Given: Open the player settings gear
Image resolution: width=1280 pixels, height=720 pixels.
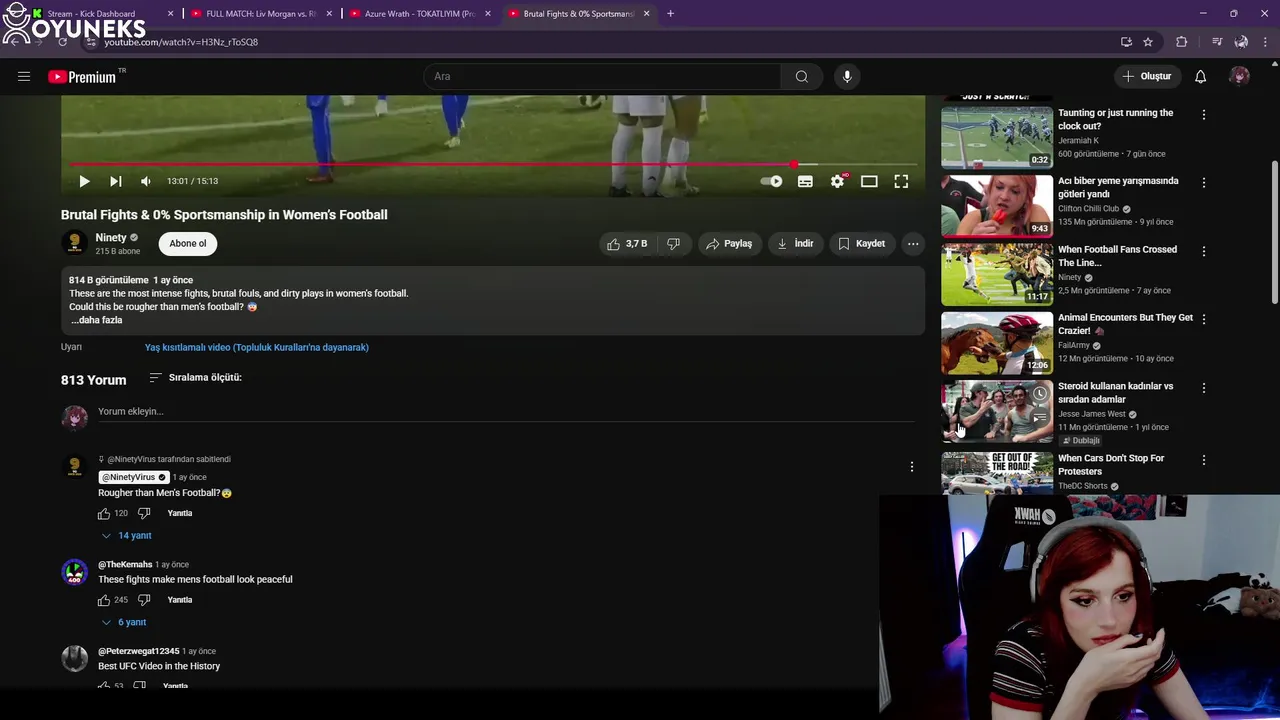Looking at the screenshot, I should (x=837, y=181).
